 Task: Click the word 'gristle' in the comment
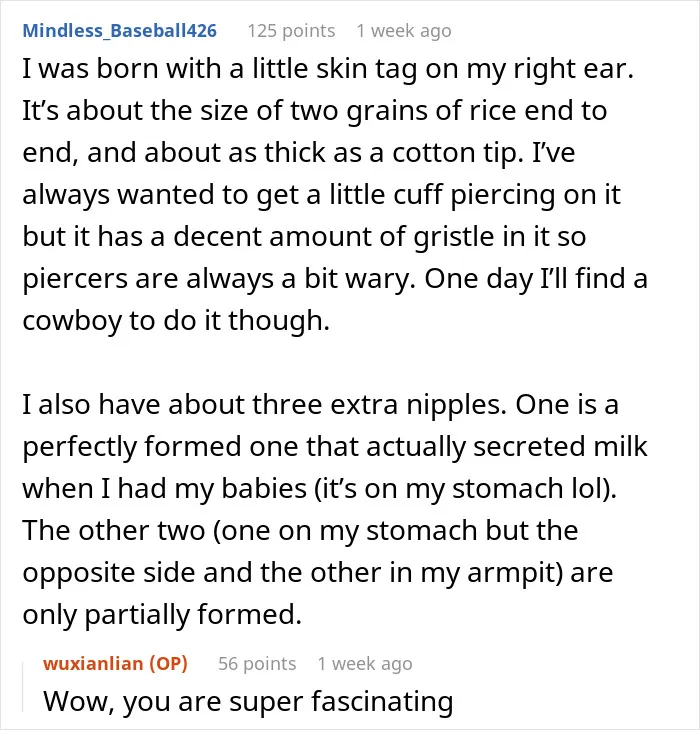click(x=460, y=237)
